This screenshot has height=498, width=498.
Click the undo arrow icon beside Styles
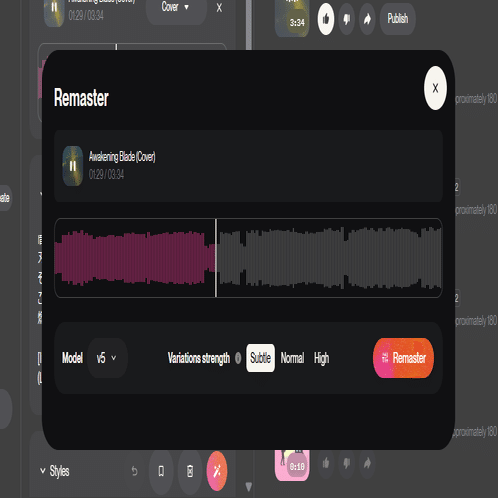134,471
